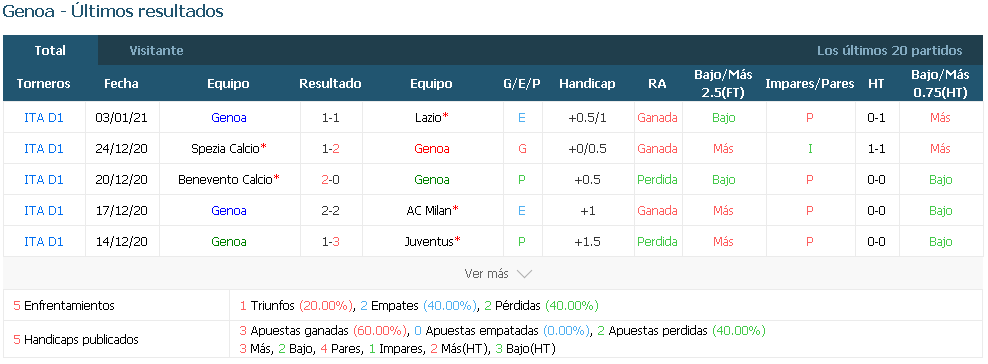
Task: Click Benevento Calcio team name
Action: 225,179
